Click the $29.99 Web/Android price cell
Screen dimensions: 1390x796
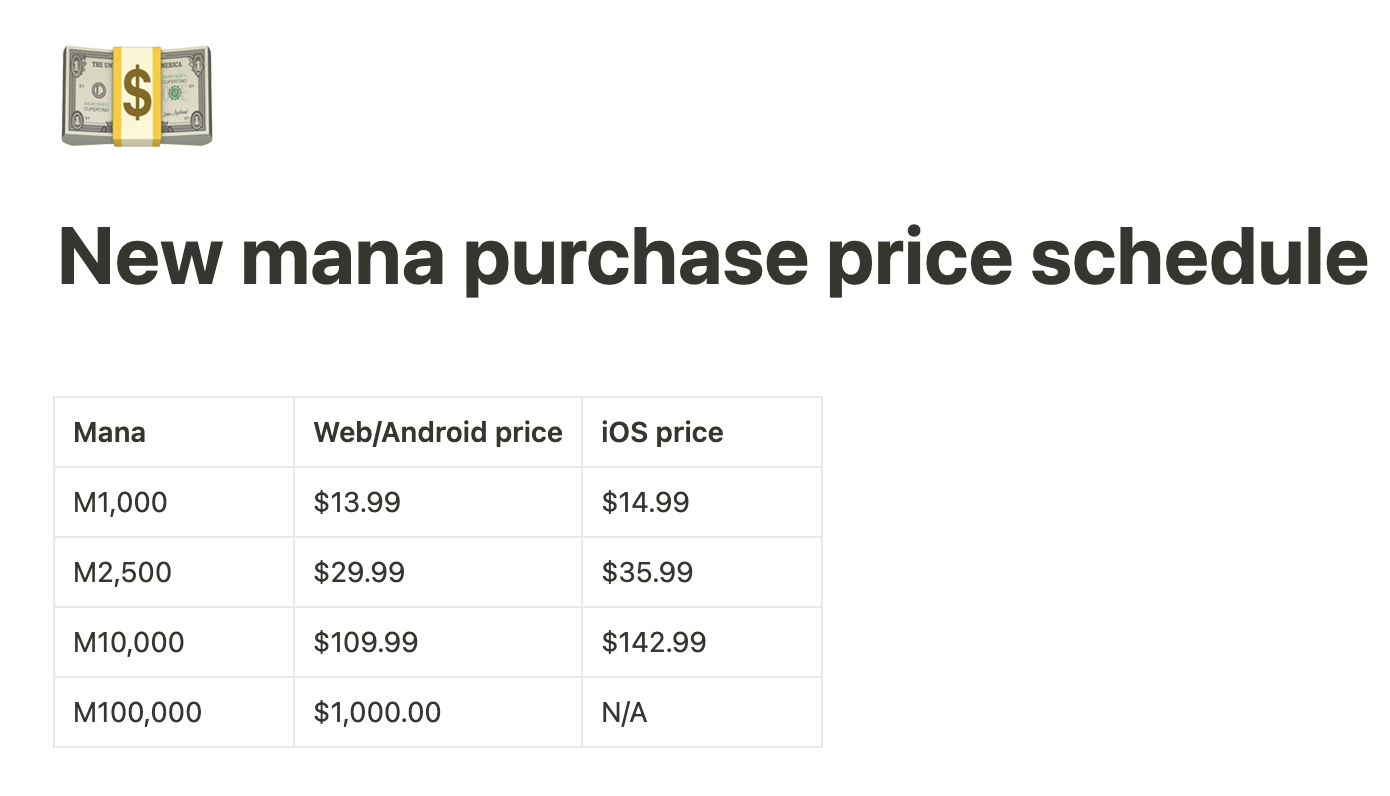438,572
